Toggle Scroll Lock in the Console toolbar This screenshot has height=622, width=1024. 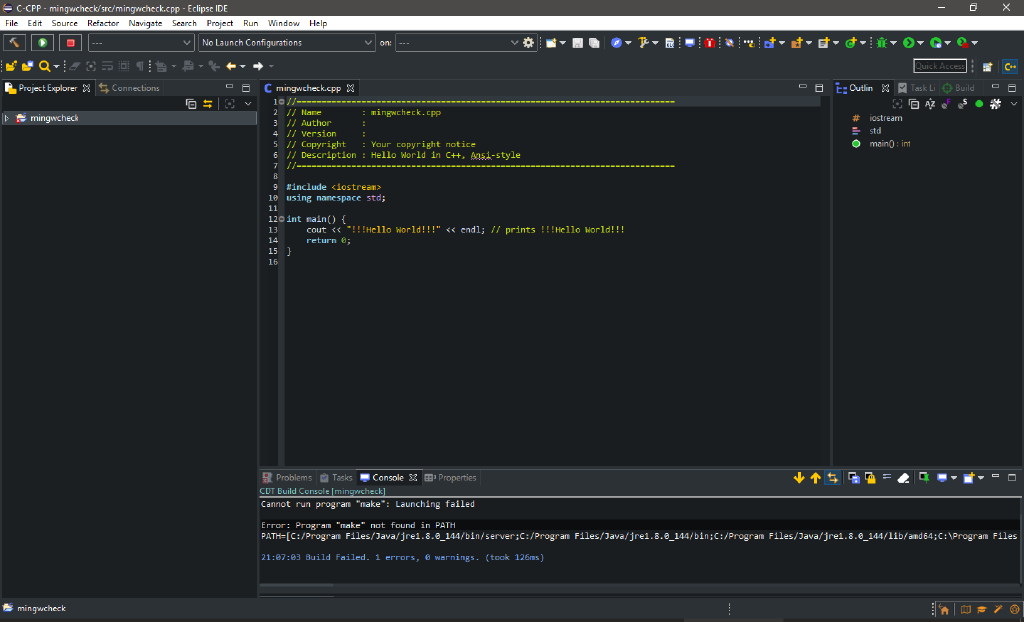tap(870, 478)
